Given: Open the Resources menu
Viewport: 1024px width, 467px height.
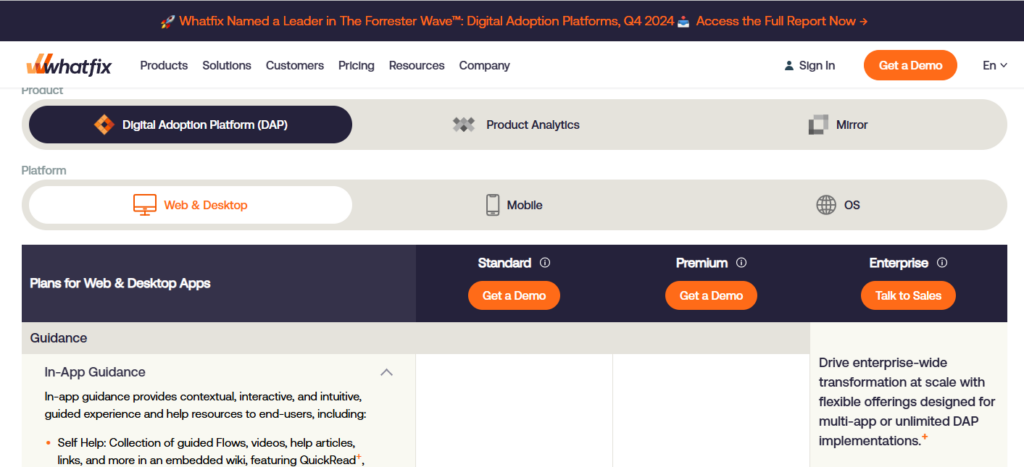Looking at the screenshot, I should point(417,65).
